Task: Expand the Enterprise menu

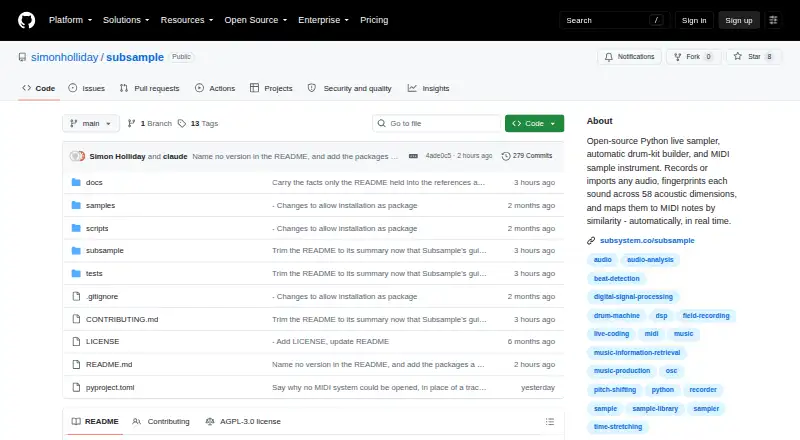Action: click(323, 20)
